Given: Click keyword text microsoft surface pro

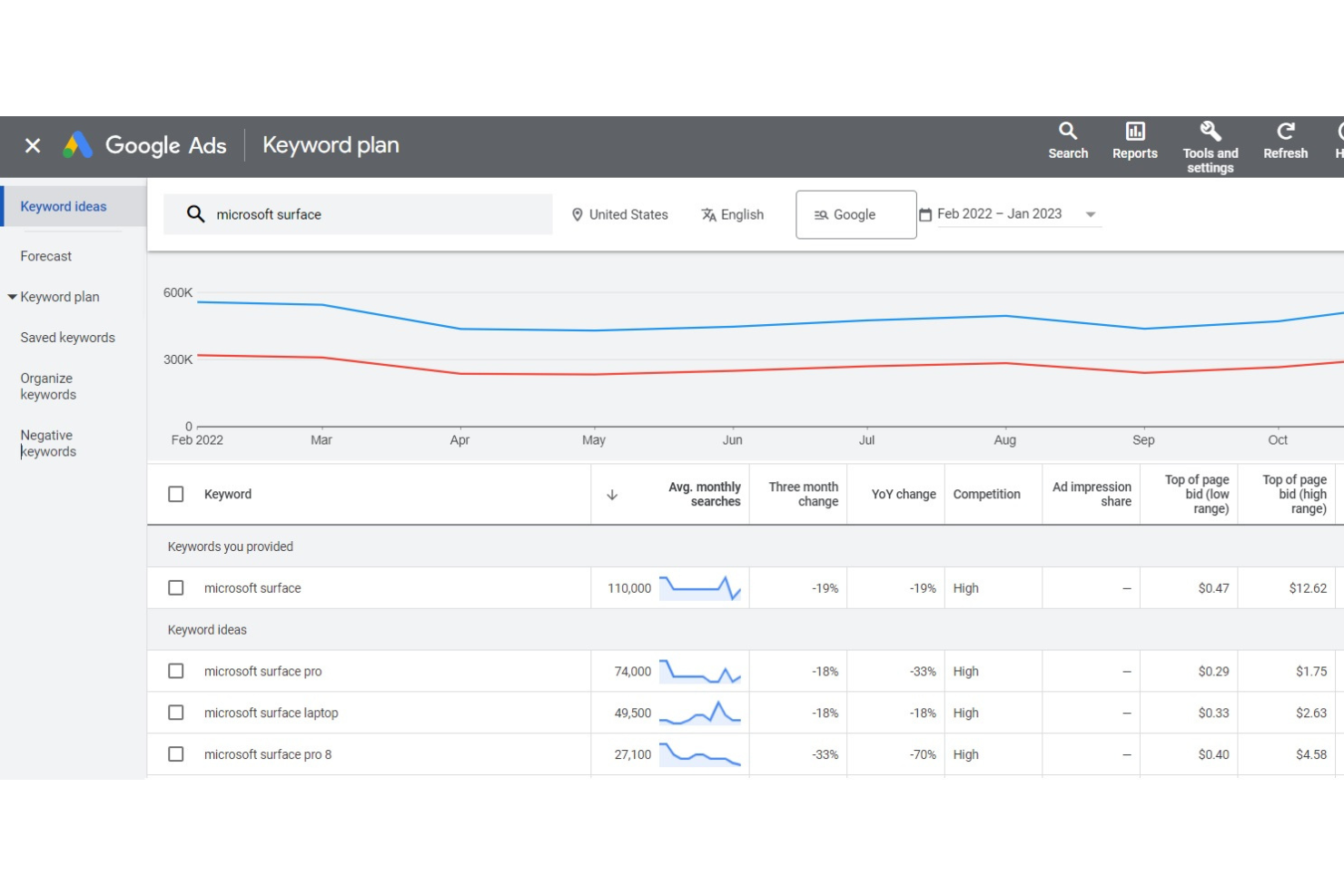Looking at the screenshot, I should pos(262,672).
